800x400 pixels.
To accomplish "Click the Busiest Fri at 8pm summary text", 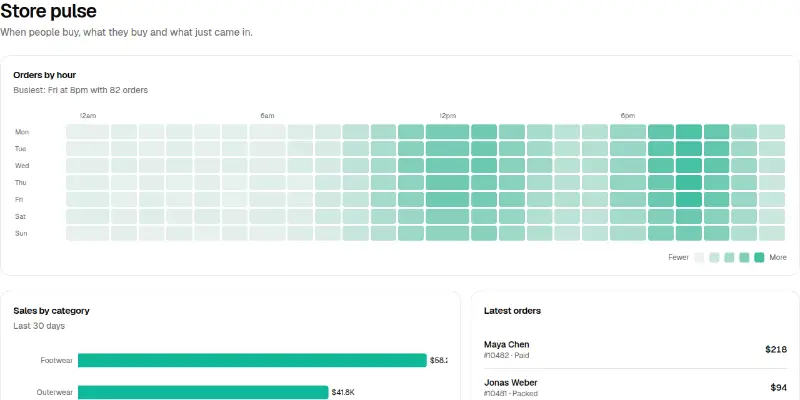I will [x=81, y=90].
